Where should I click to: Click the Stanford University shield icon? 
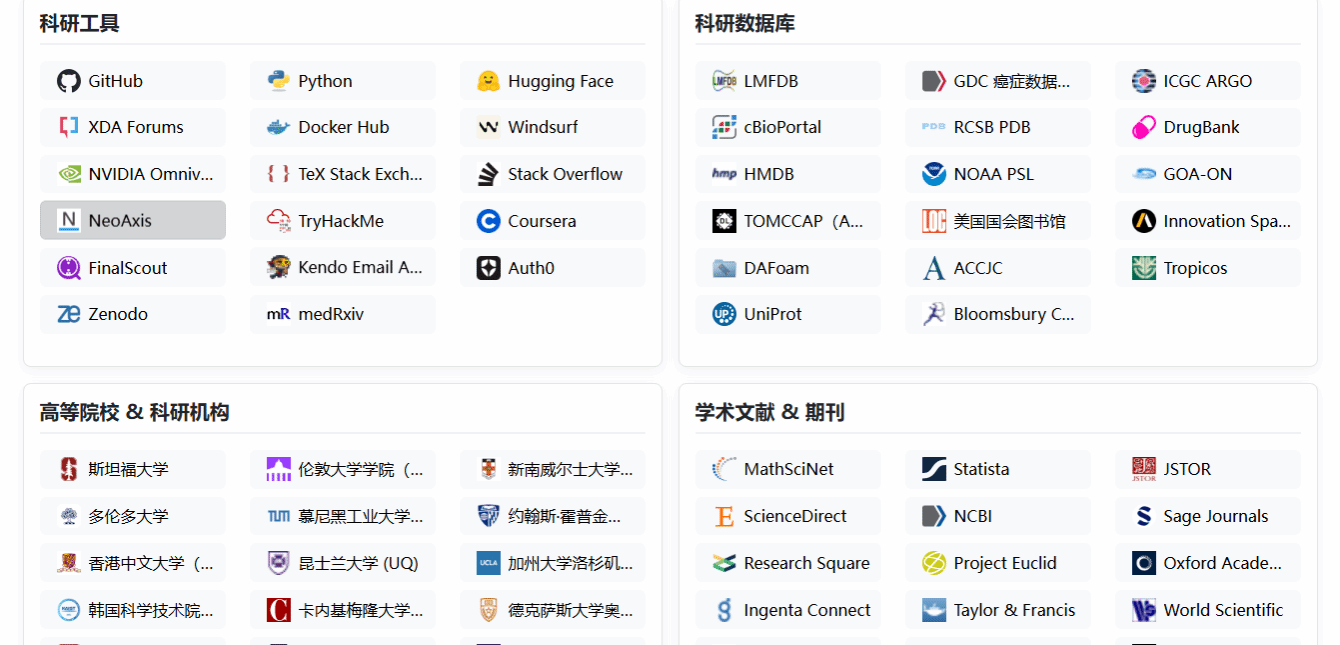[x=69, y=469]
